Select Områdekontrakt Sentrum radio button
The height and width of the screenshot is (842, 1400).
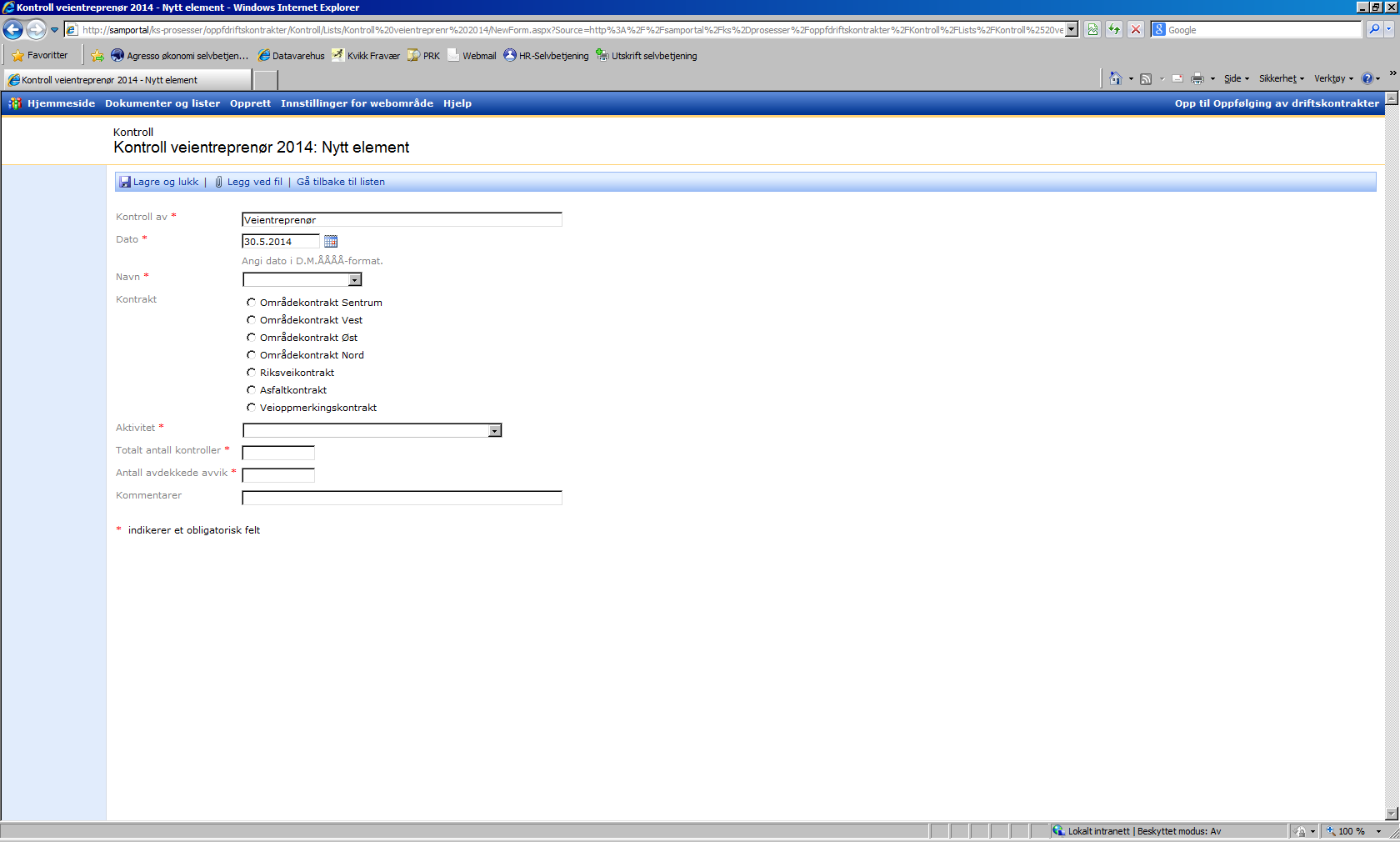(x=251, y=303)
